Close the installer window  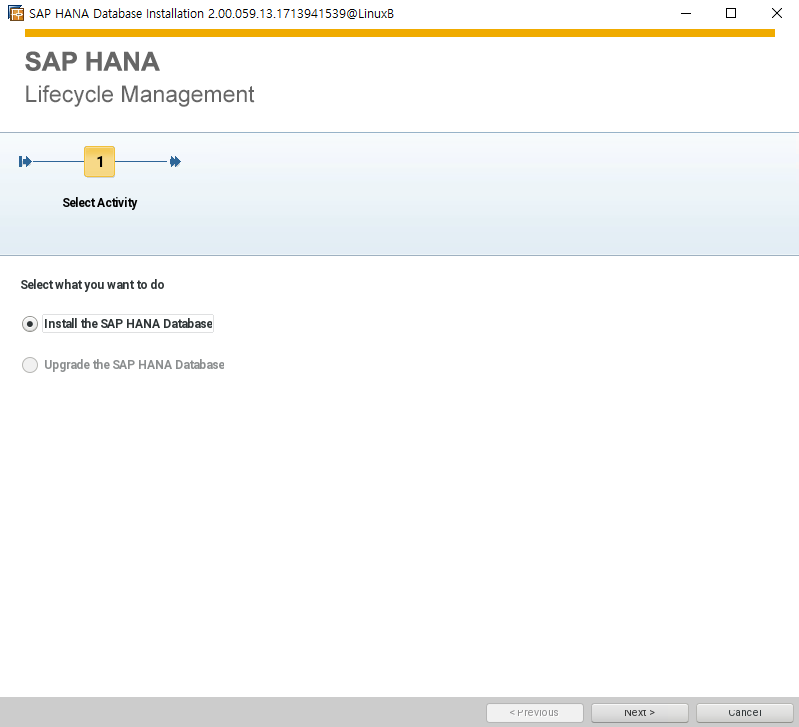click(x=777, y=13)
